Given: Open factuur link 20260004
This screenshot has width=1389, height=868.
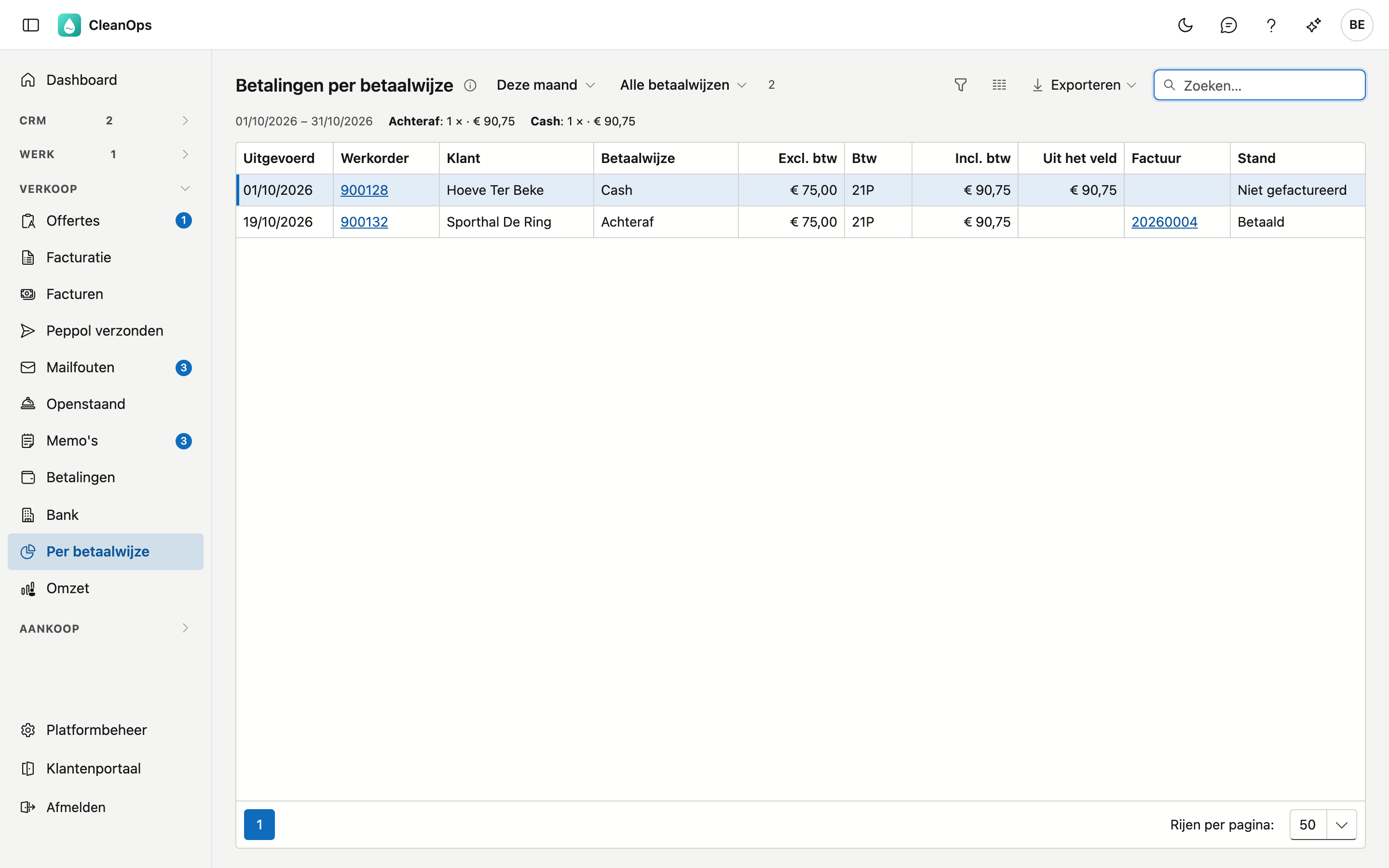Looking at the screenshot, I should 1164,222.
